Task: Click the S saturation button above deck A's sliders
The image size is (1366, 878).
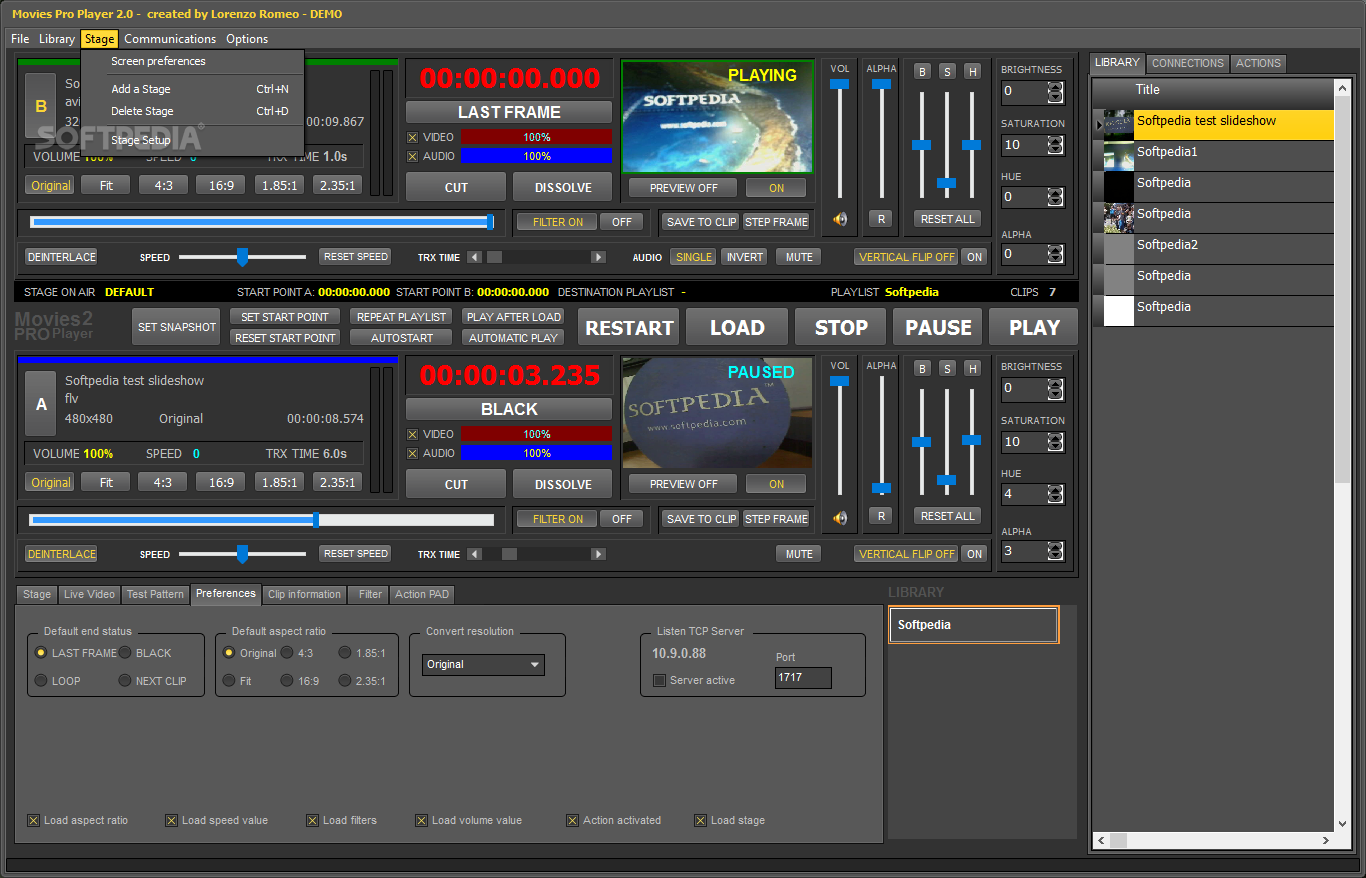Action: pos(947,369)
